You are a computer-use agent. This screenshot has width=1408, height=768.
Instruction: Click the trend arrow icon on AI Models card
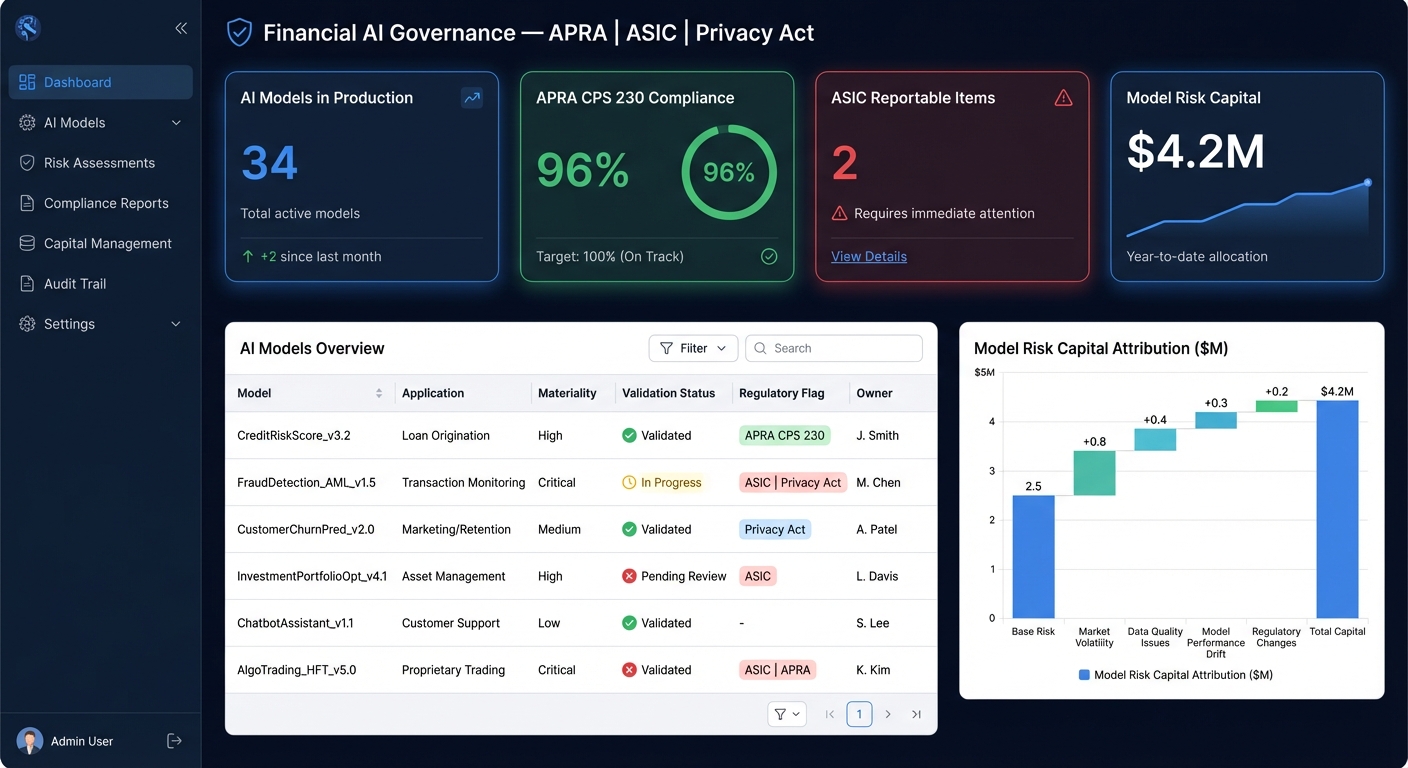pyautogui.click(x=471, y=98)
